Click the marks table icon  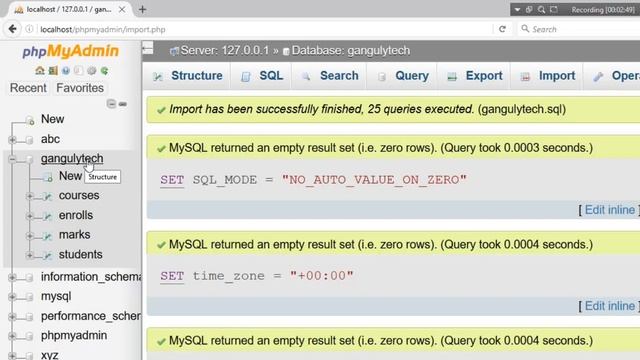coord(48,236)
